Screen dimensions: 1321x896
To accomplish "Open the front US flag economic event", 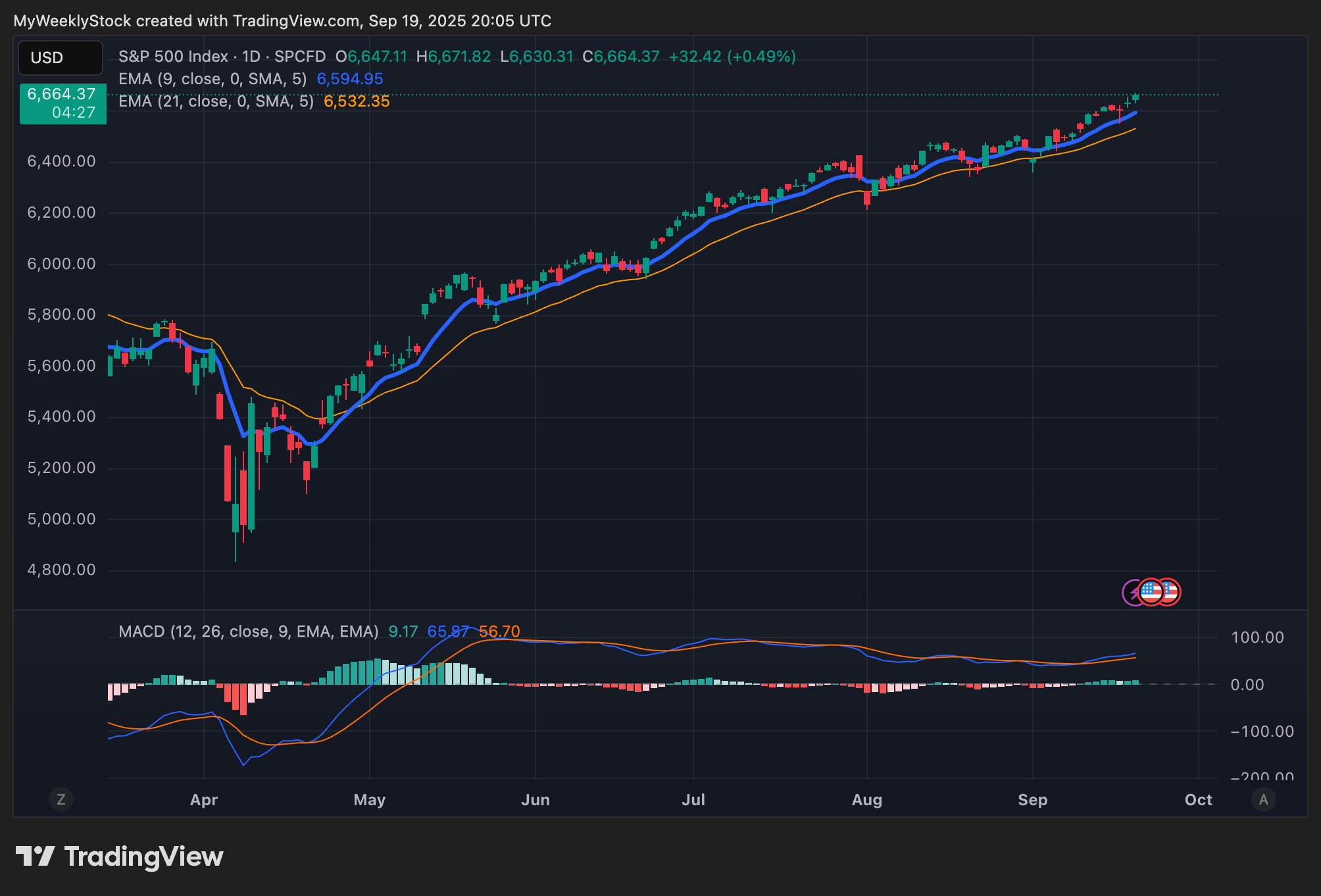I will coord(1151,592).
